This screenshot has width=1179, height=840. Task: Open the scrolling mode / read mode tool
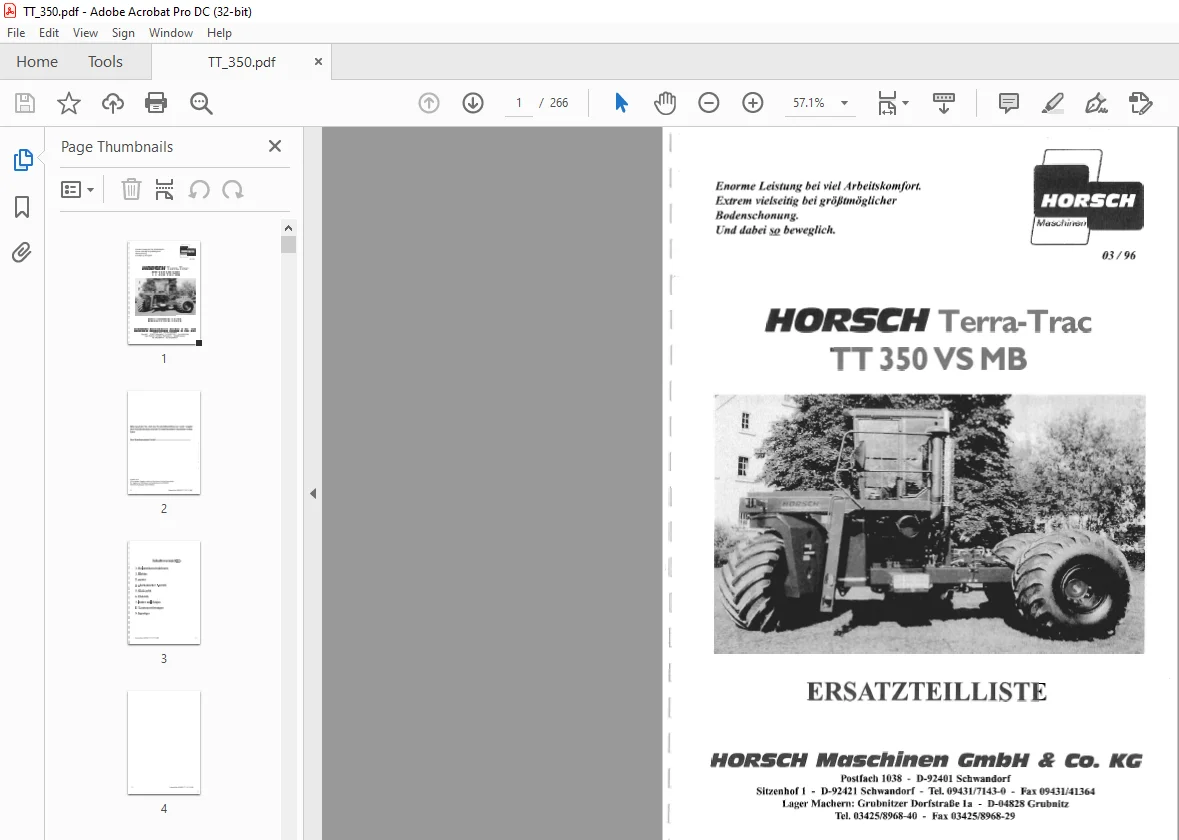pos(944,103)
